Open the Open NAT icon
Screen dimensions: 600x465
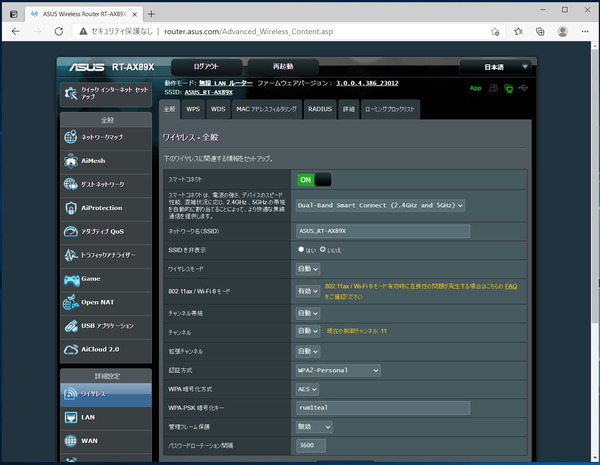(71, 302)
